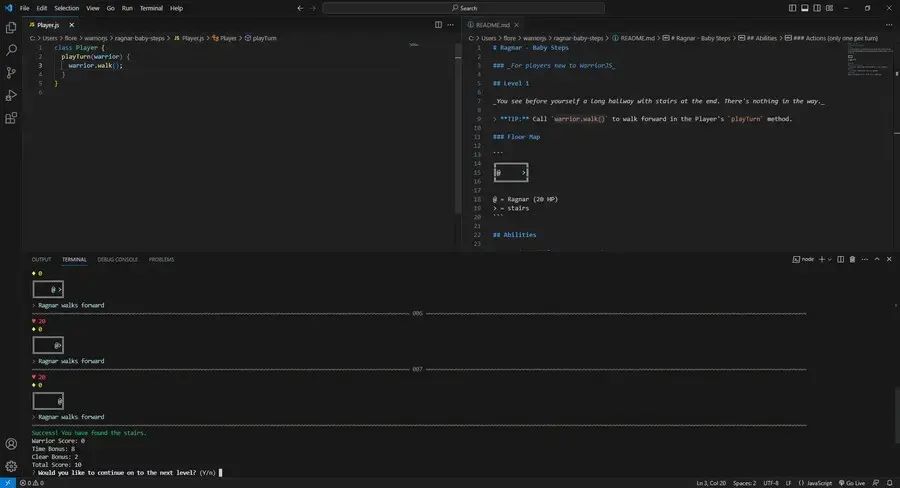The image size is (900, 488).
Task: Open the notifications bell
Action: pyautogui.click(x=890, y=483)
